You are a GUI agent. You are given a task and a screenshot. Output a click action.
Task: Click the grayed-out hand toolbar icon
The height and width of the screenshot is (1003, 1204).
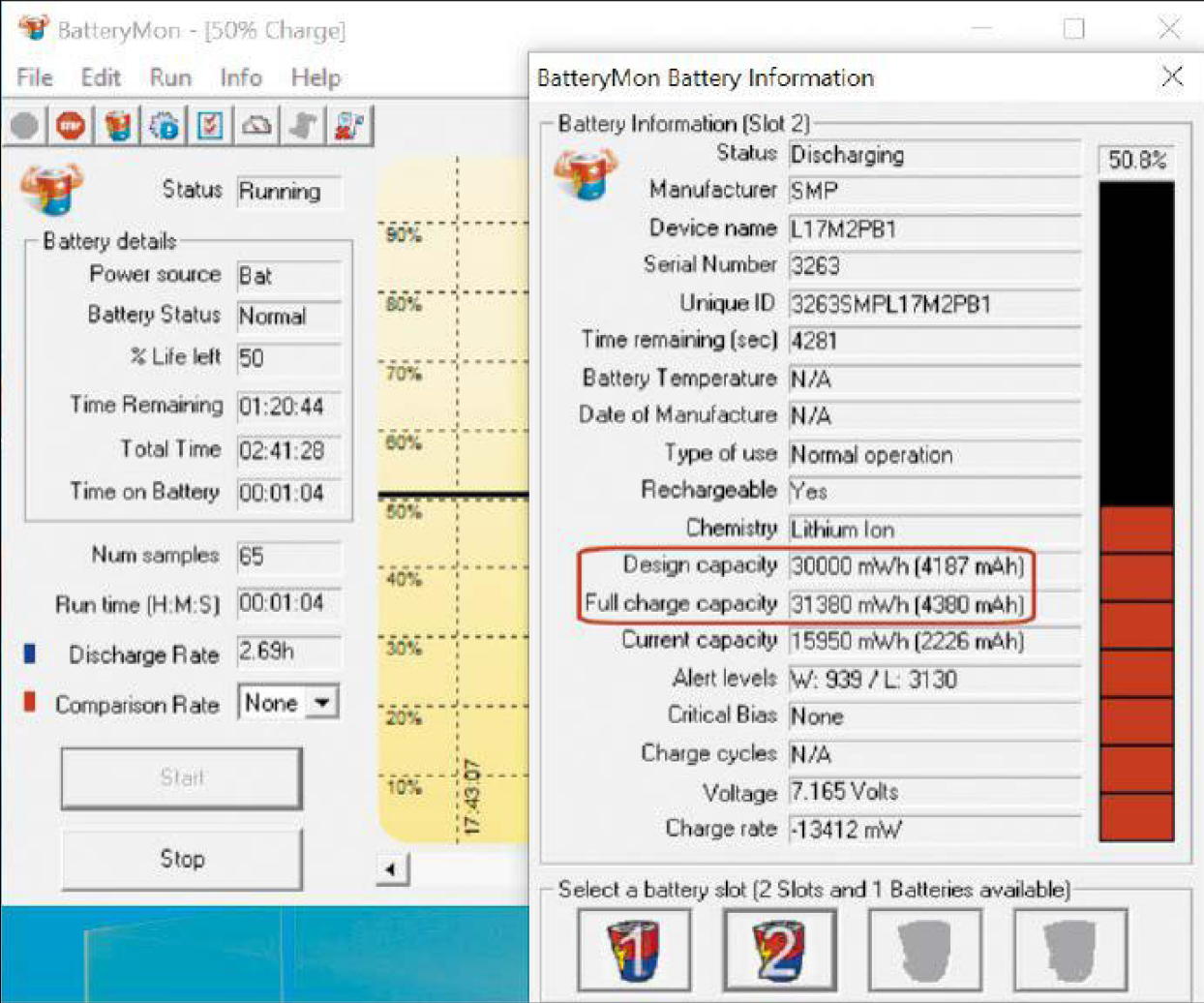click(303, 125)
